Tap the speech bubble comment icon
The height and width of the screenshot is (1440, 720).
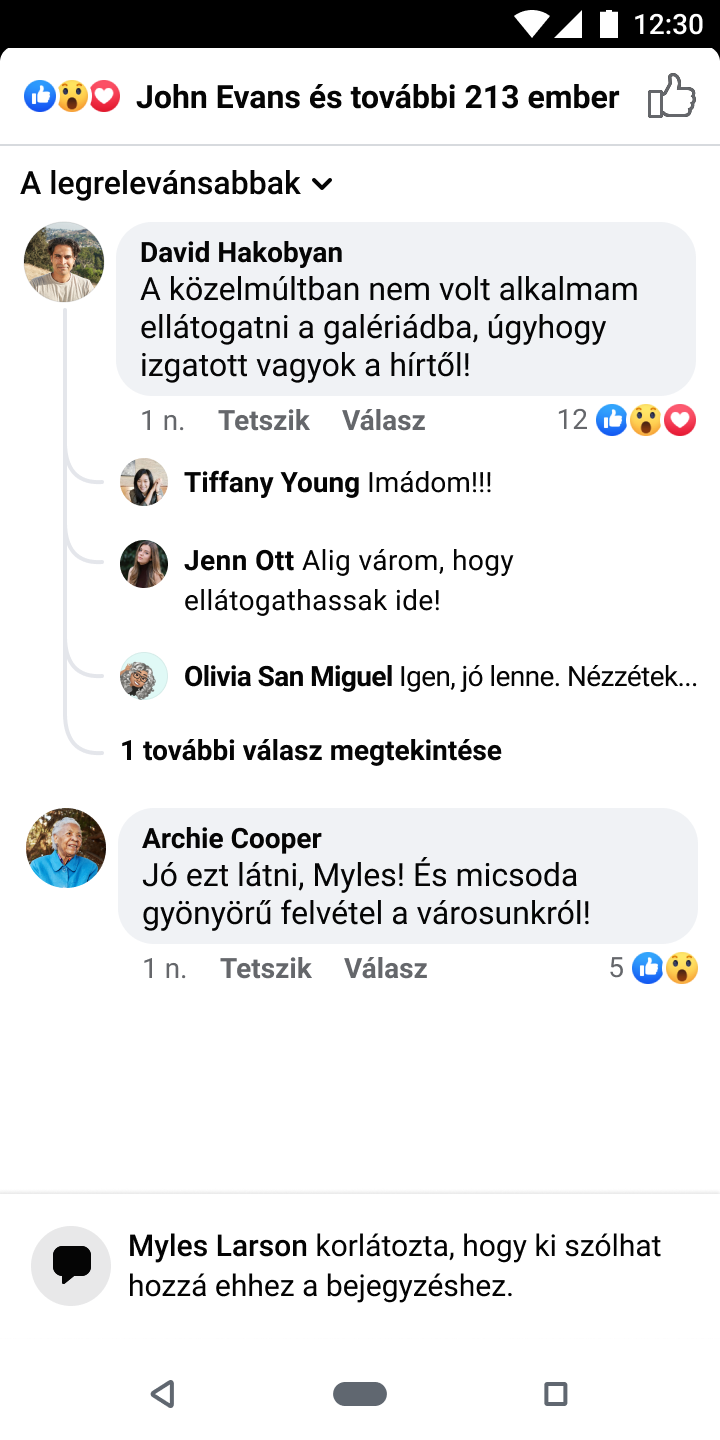click(71, 1265)
